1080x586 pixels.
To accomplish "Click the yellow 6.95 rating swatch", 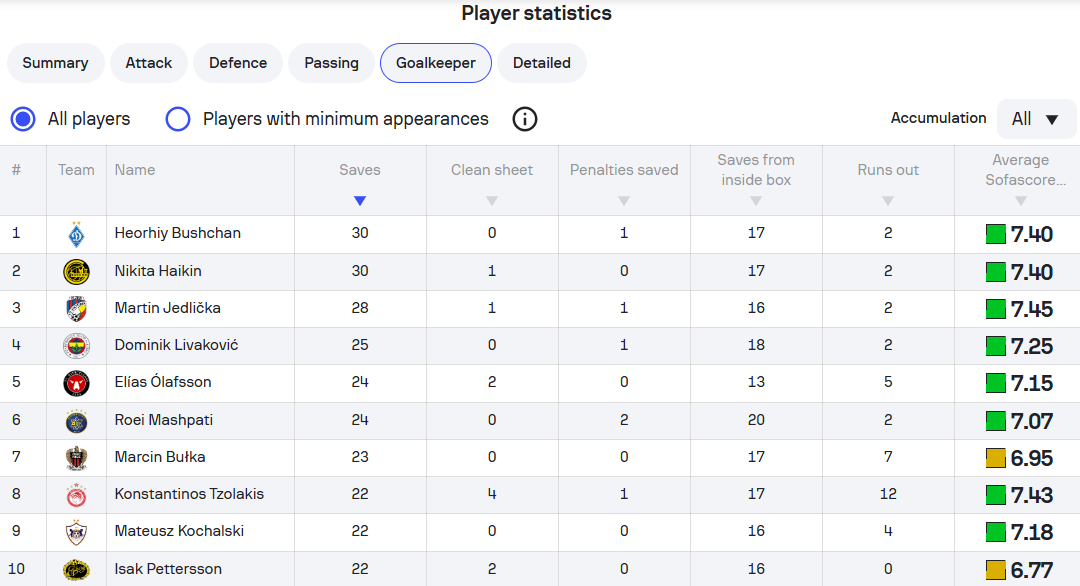I will tap(995, 458).
